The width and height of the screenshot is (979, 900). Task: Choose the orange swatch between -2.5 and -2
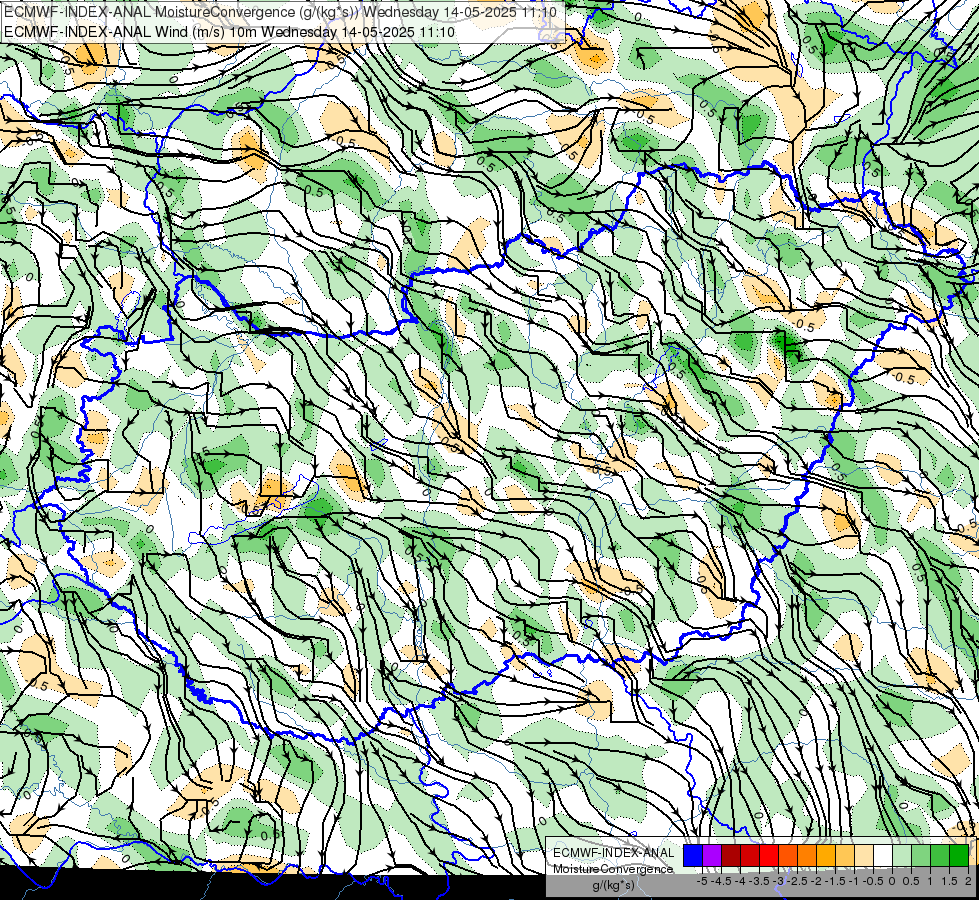click(x=807, y=856)
